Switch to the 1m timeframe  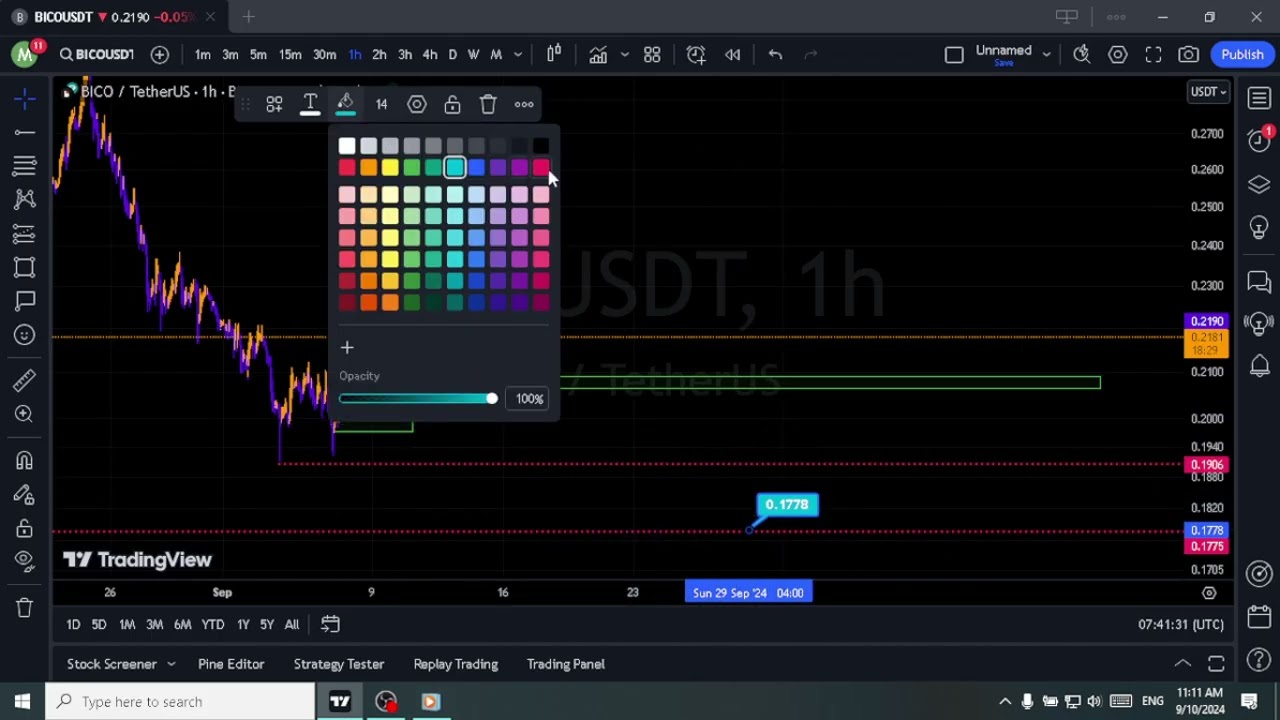[x=203, y=54]
